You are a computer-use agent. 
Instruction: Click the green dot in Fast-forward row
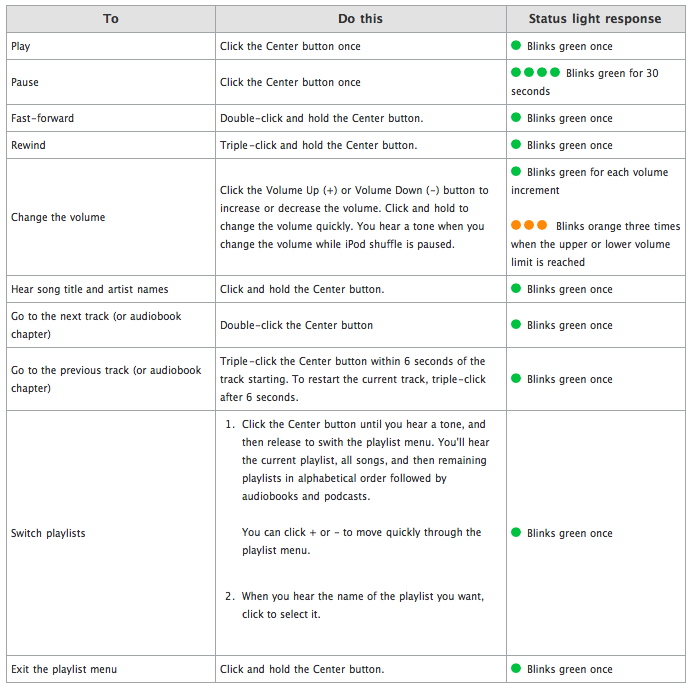517,118
